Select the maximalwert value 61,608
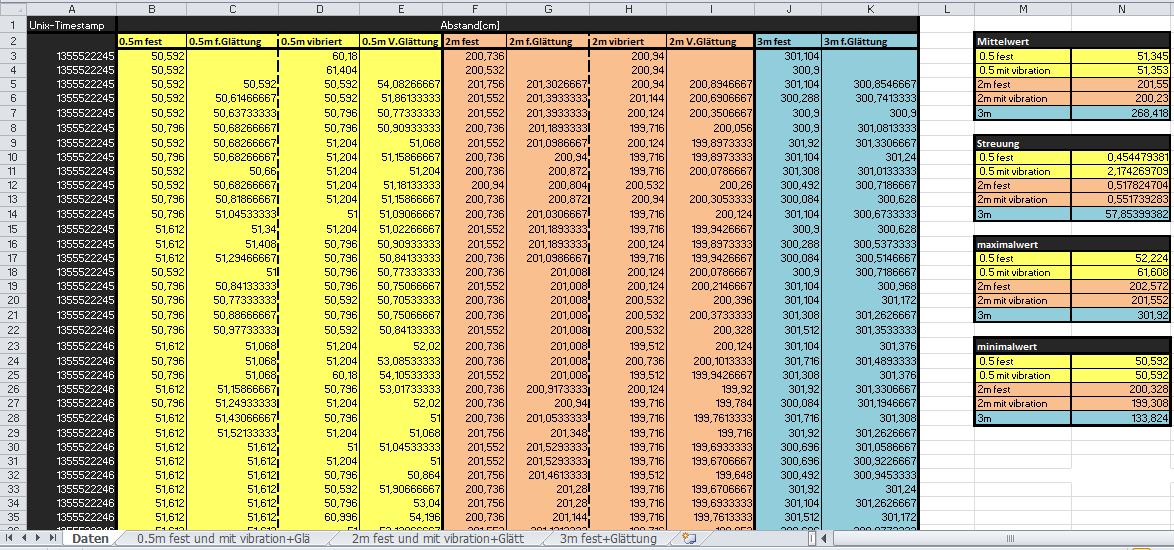This screenshot has height=550, width=1174. pyautogui.click(x=1120, y=272)
